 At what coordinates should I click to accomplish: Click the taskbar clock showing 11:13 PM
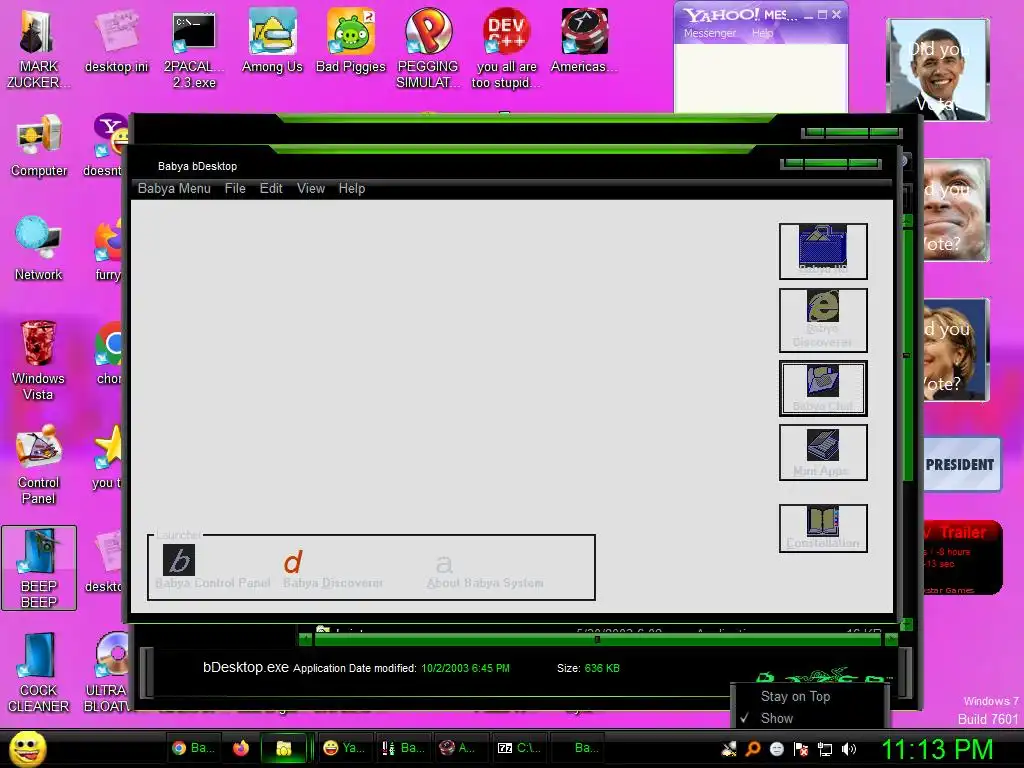(x=937, y=749)
